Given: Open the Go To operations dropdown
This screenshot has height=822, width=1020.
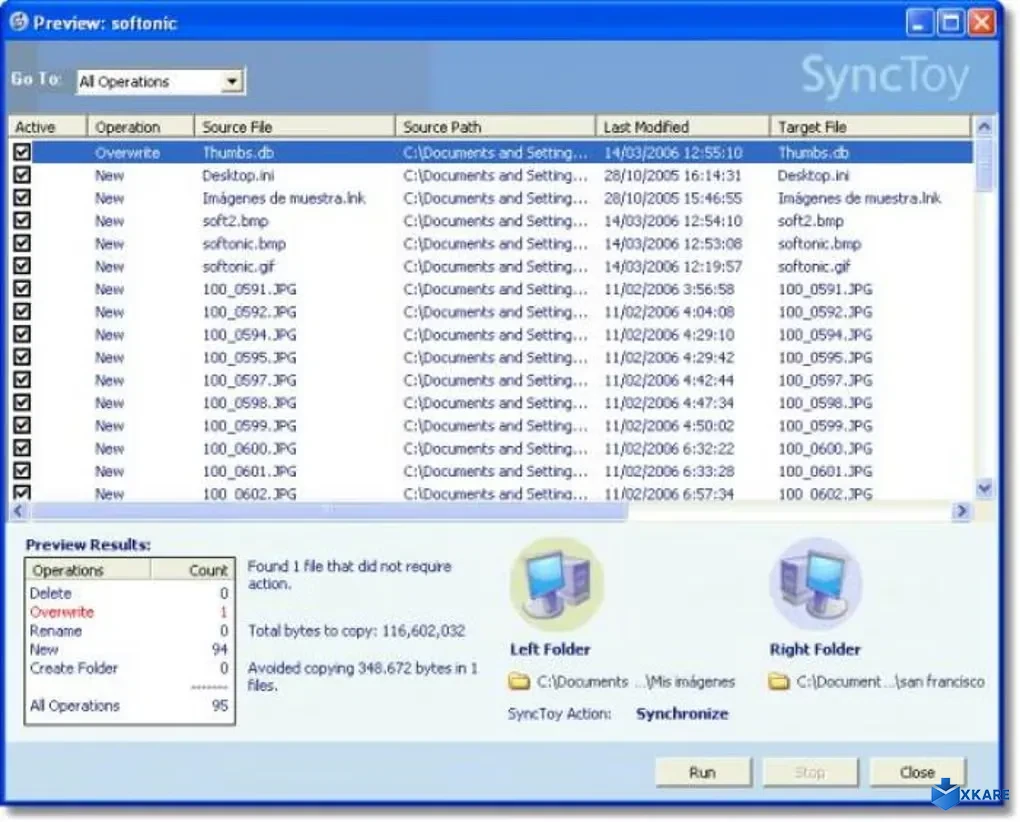Looking at the screenshot, I should pyautogui.click(x=234, y=81).
